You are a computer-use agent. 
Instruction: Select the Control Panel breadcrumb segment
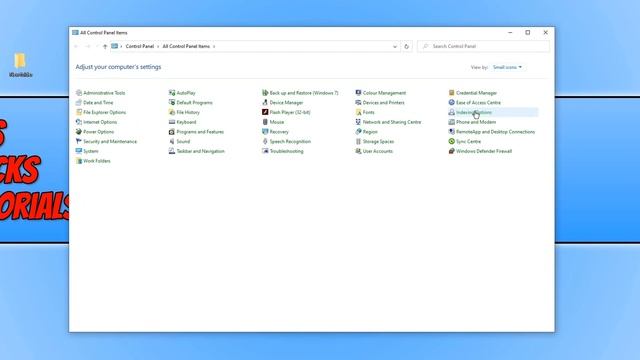click(140, 47)
